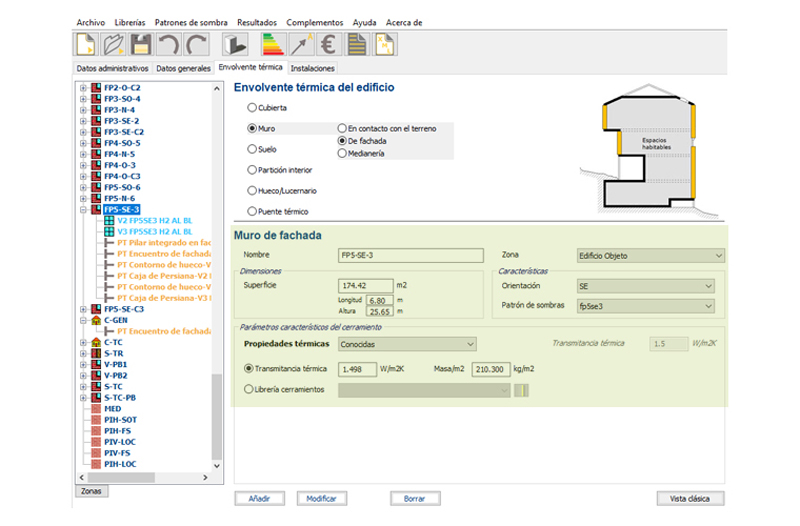
Task: Click the Masa/m2 field showing 210.300
Action: click(491, 369)
